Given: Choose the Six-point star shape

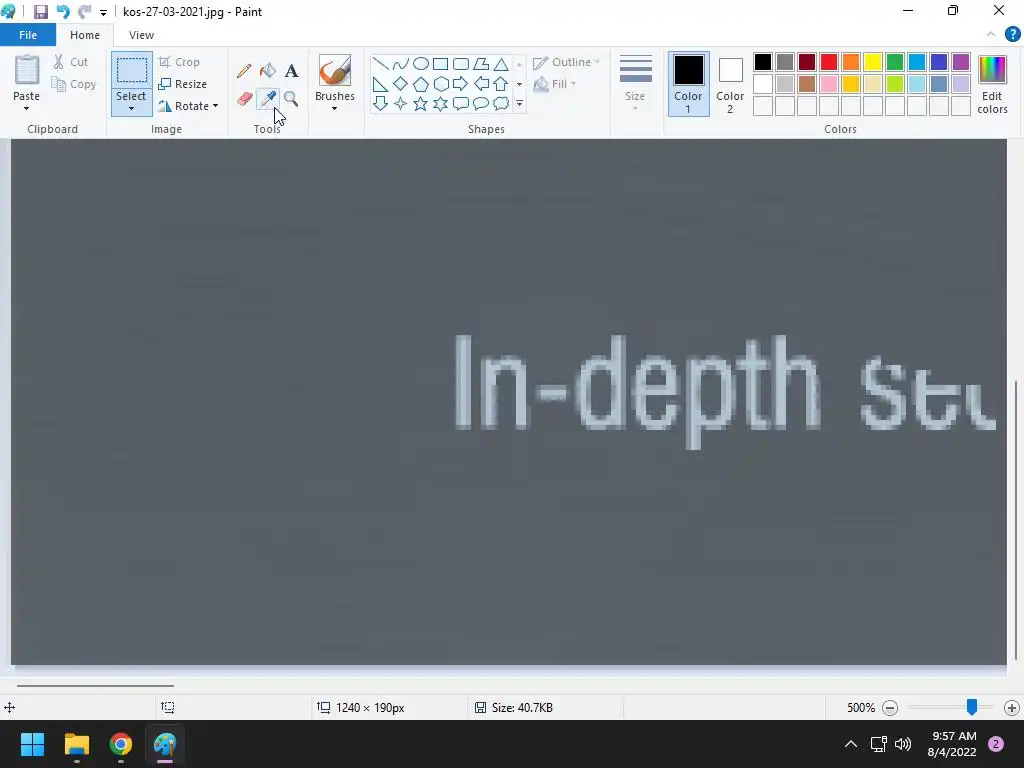Looking at the screenshot, I should (441, 103).
